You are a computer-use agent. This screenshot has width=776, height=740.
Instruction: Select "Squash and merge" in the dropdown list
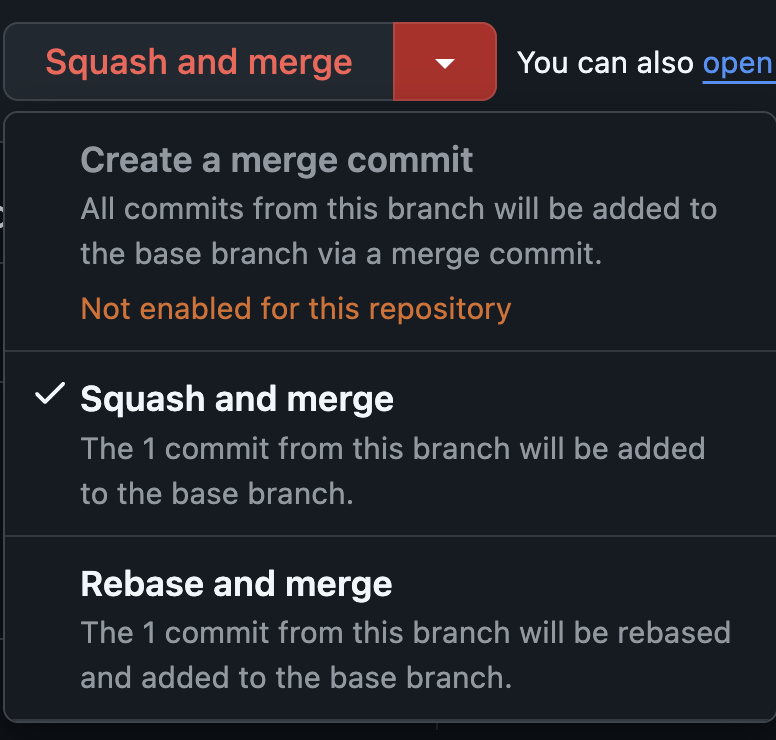(237, 399)
